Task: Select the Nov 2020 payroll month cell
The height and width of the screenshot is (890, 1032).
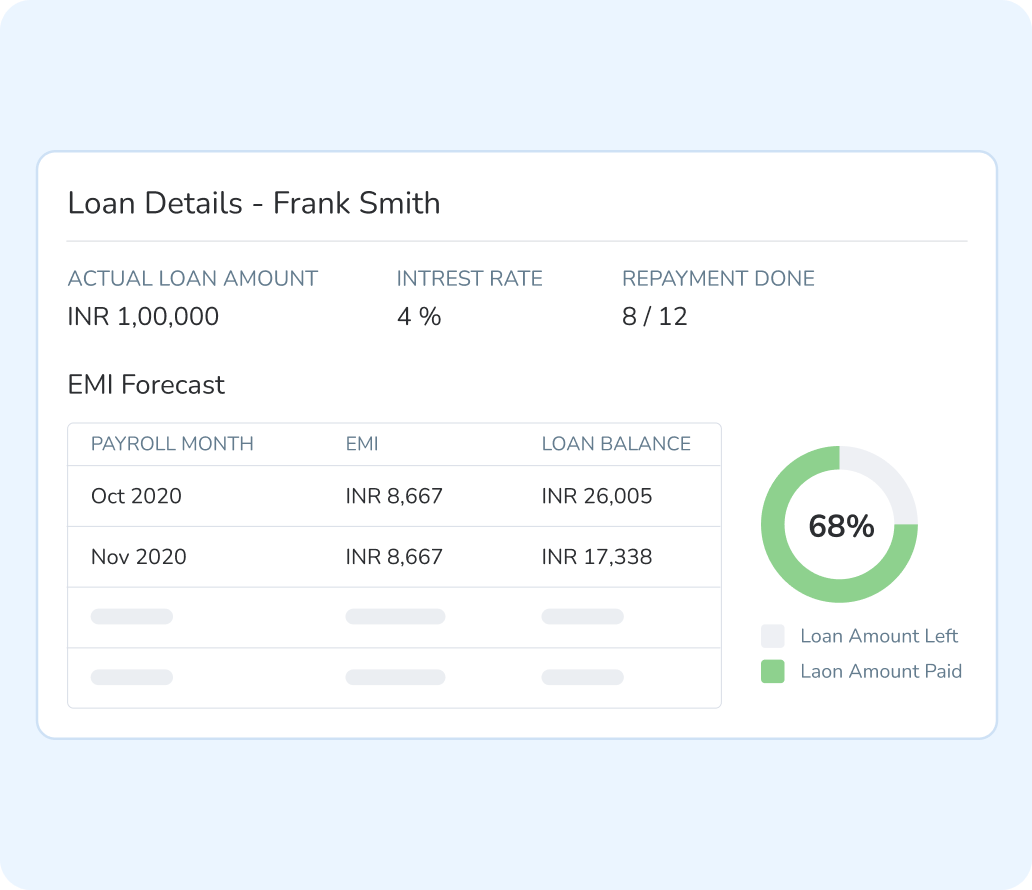Action: 139,557
